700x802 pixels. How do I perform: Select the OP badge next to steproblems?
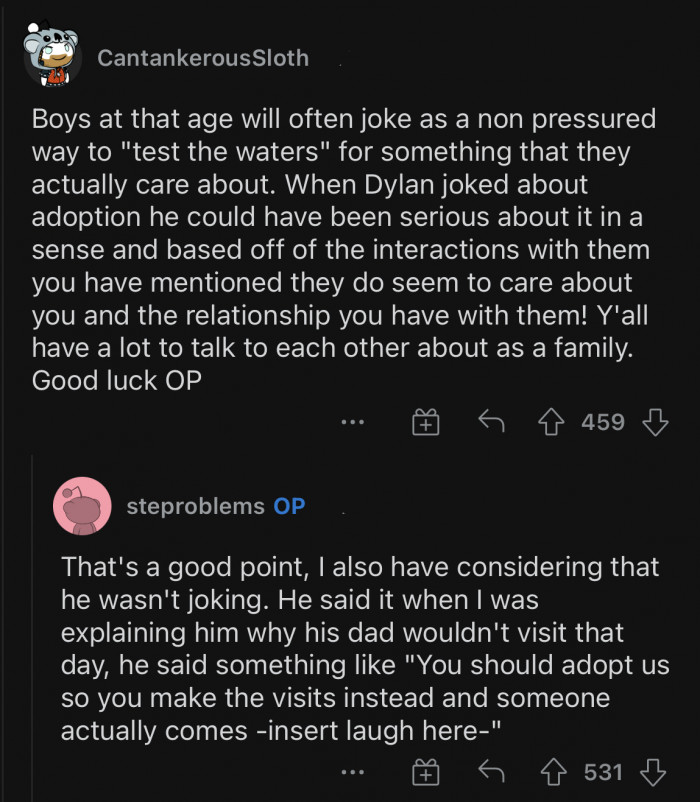(288, 506)
